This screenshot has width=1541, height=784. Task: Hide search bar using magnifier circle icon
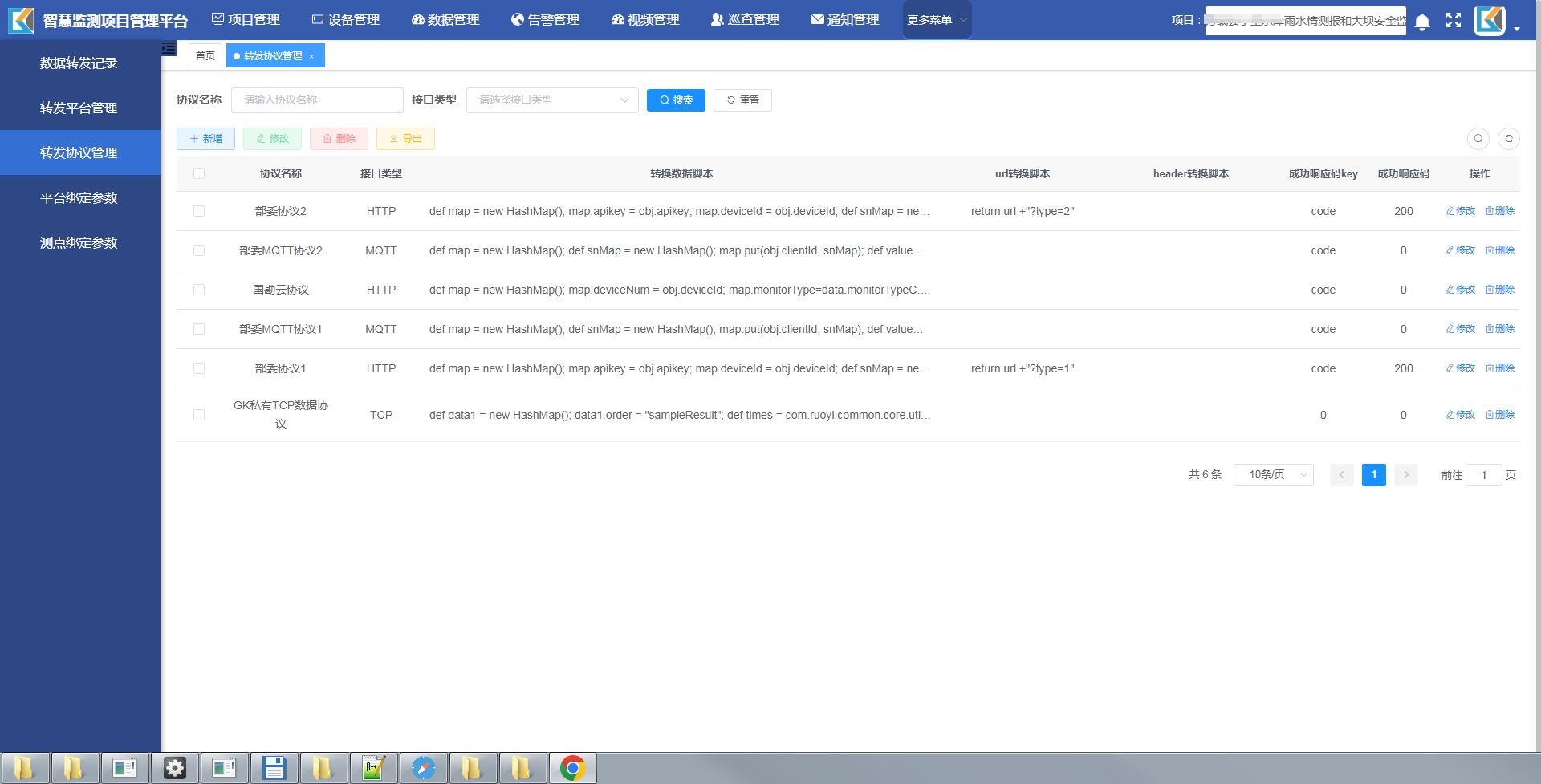click(x=1478, y=139)
